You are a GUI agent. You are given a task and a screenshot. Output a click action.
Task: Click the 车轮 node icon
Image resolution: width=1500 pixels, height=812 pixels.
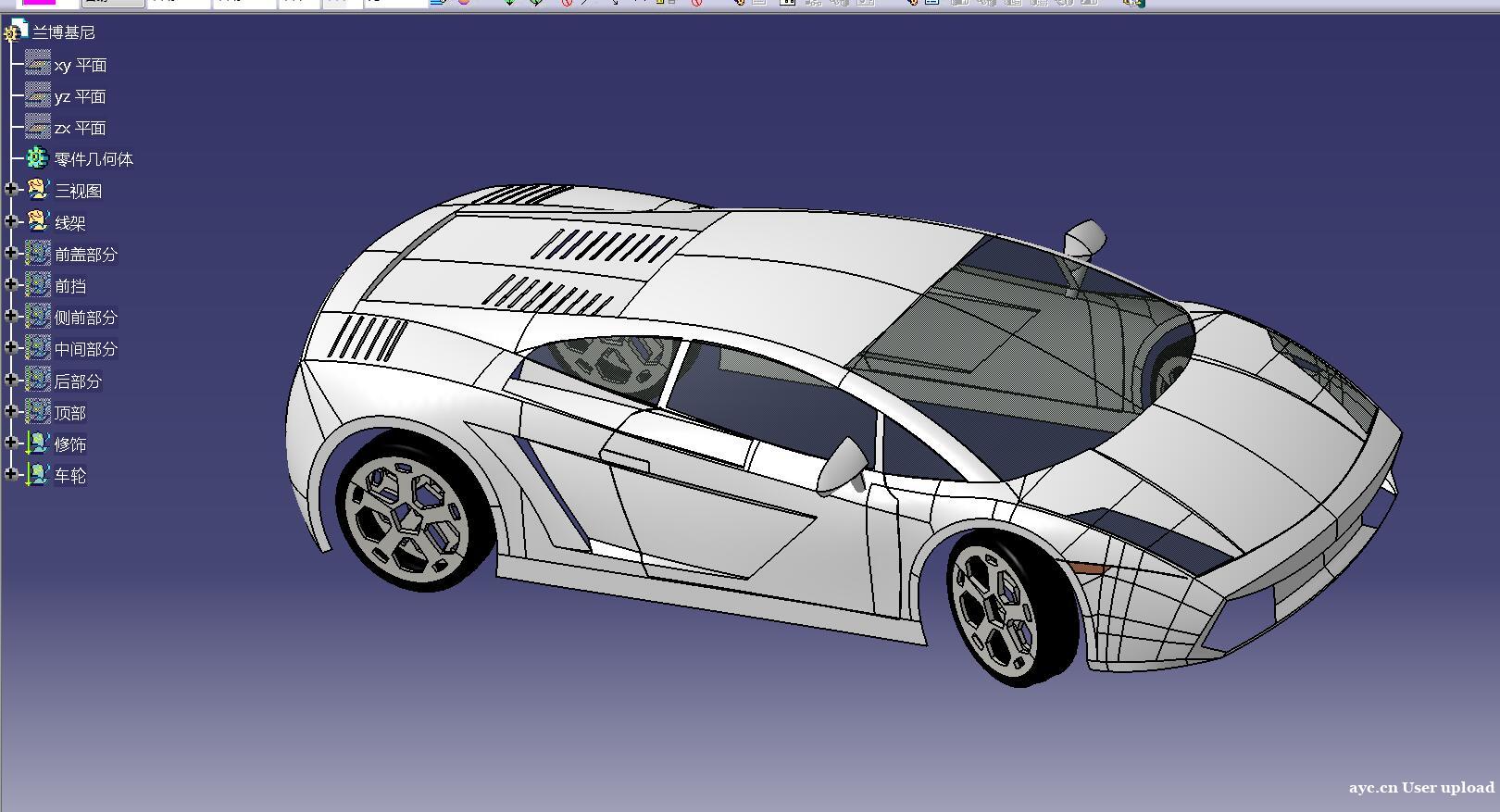tap(37, 475)
